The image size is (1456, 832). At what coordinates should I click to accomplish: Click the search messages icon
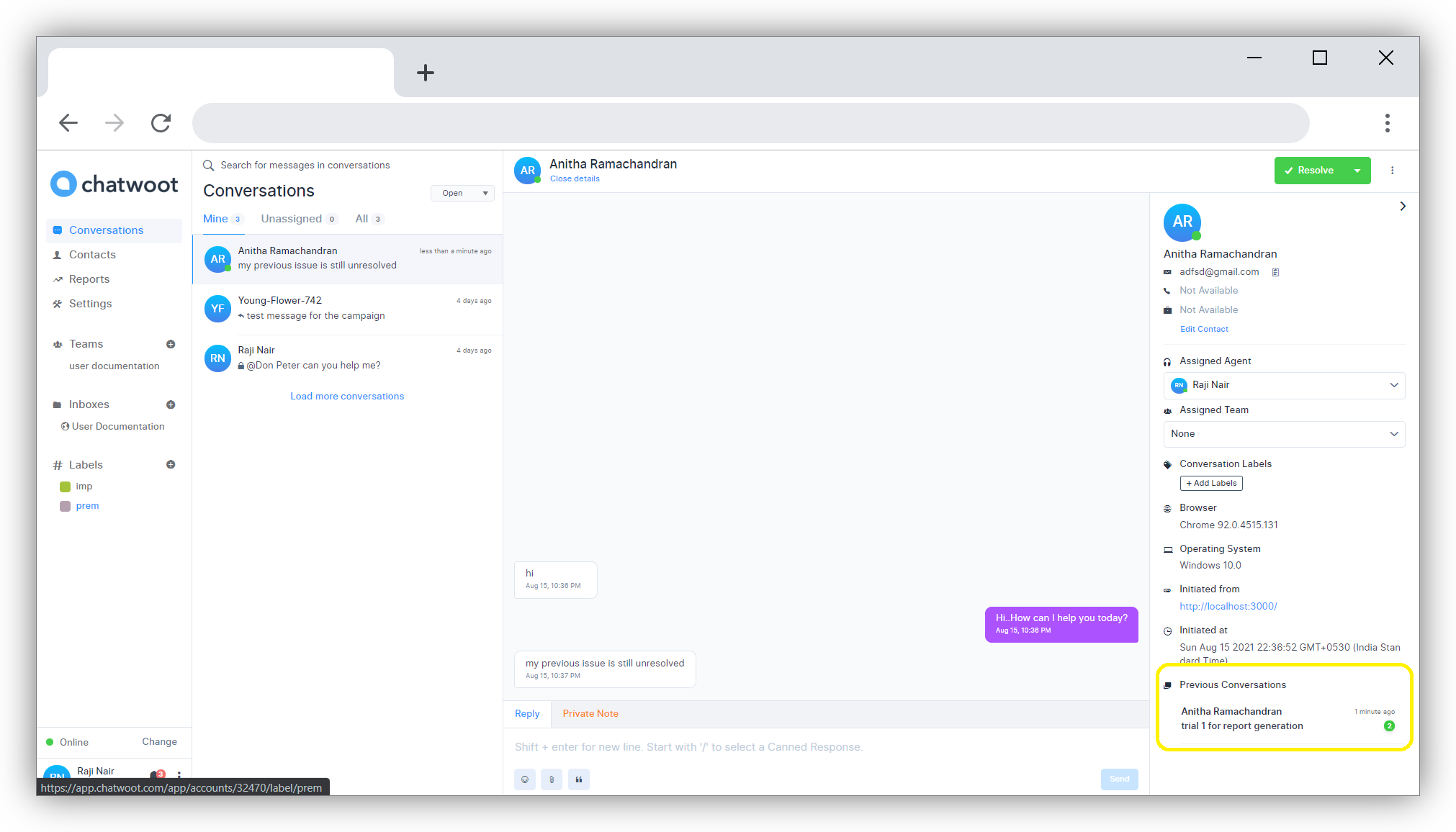[208, 165]
